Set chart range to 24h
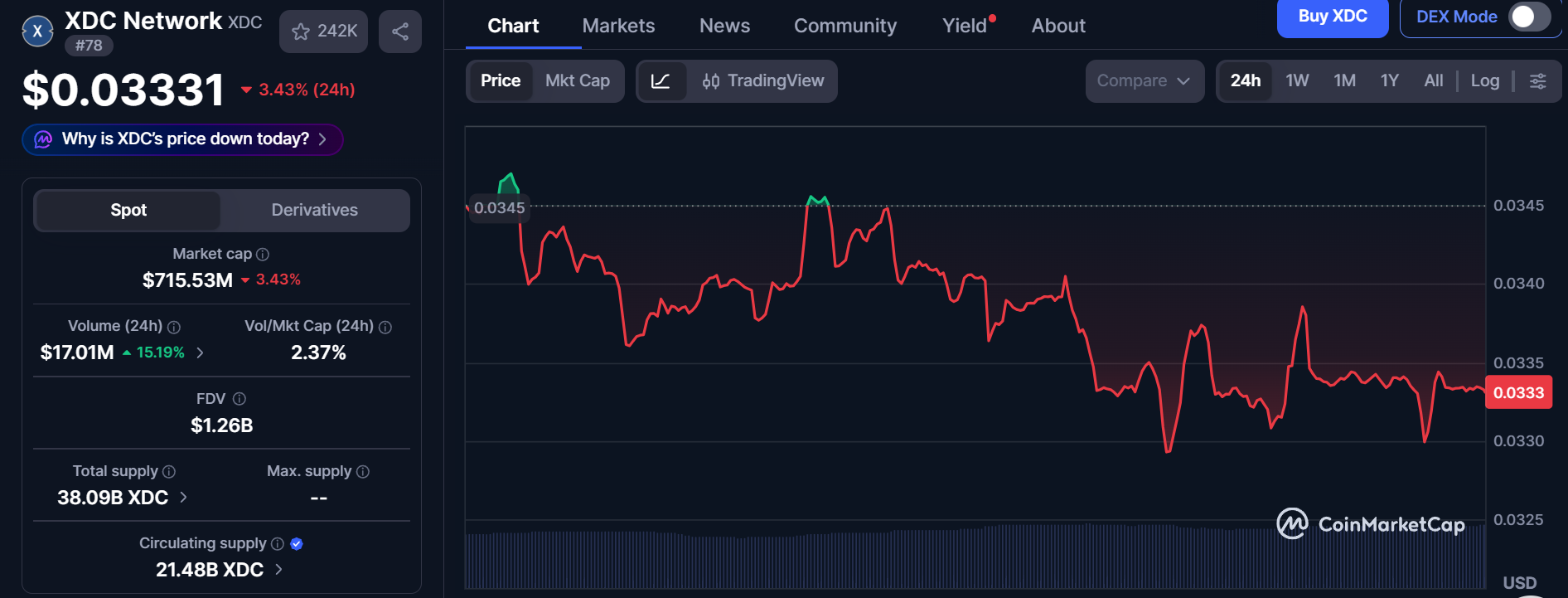The image size is (1568, 598). [x=1245, y=81]
